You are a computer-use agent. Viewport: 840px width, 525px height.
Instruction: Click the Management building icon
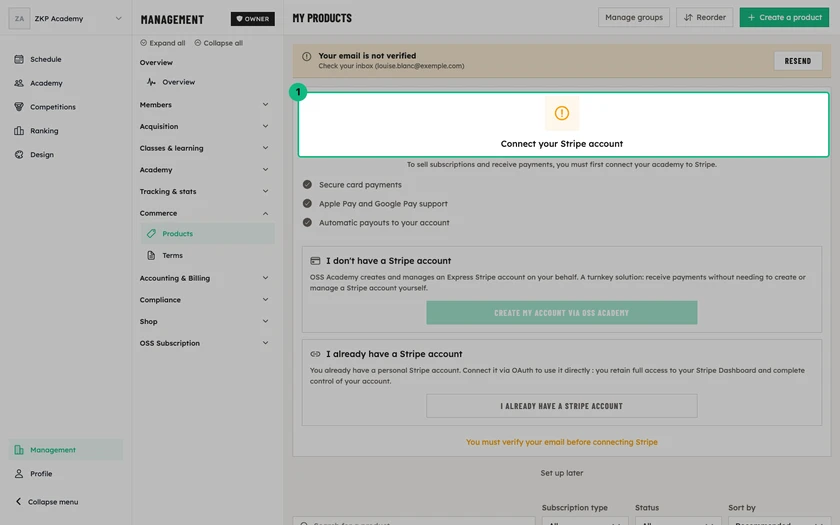(19, 450)
